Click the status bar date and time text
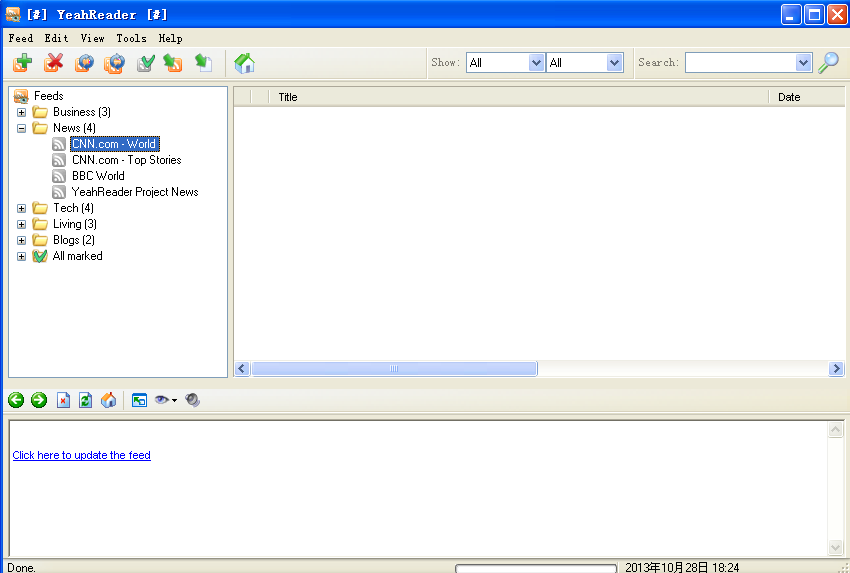Image resolution: width=850 pixels, height=573 pixels. coord(682,568)
